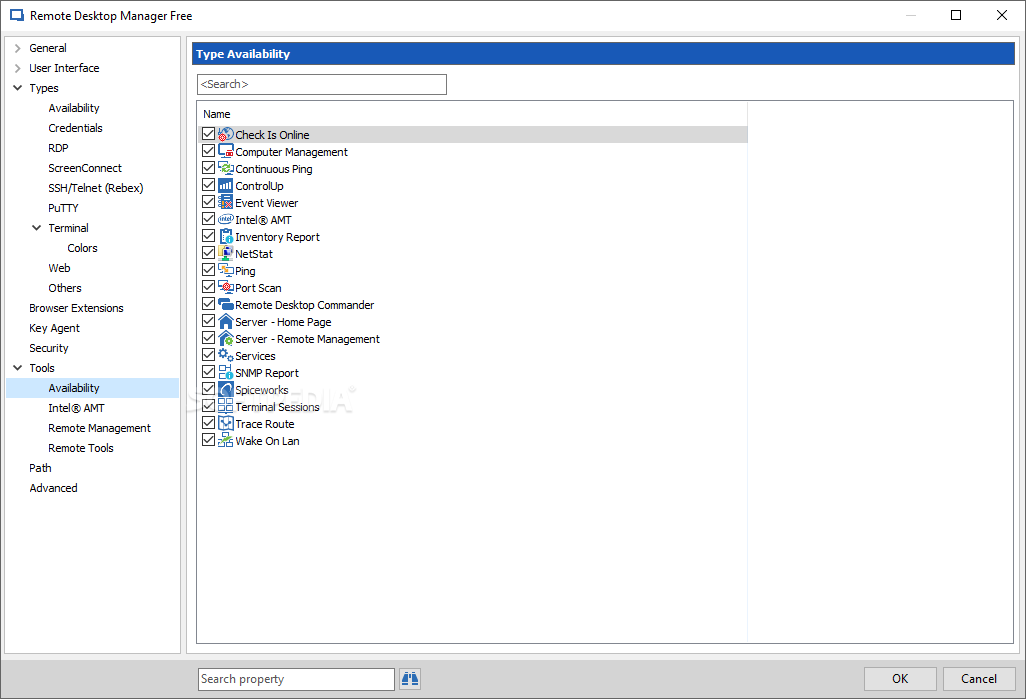Collapse the Tools tree node
Image resolution: width=1026 pixels, height=699 pixels.
click(18, 368)
